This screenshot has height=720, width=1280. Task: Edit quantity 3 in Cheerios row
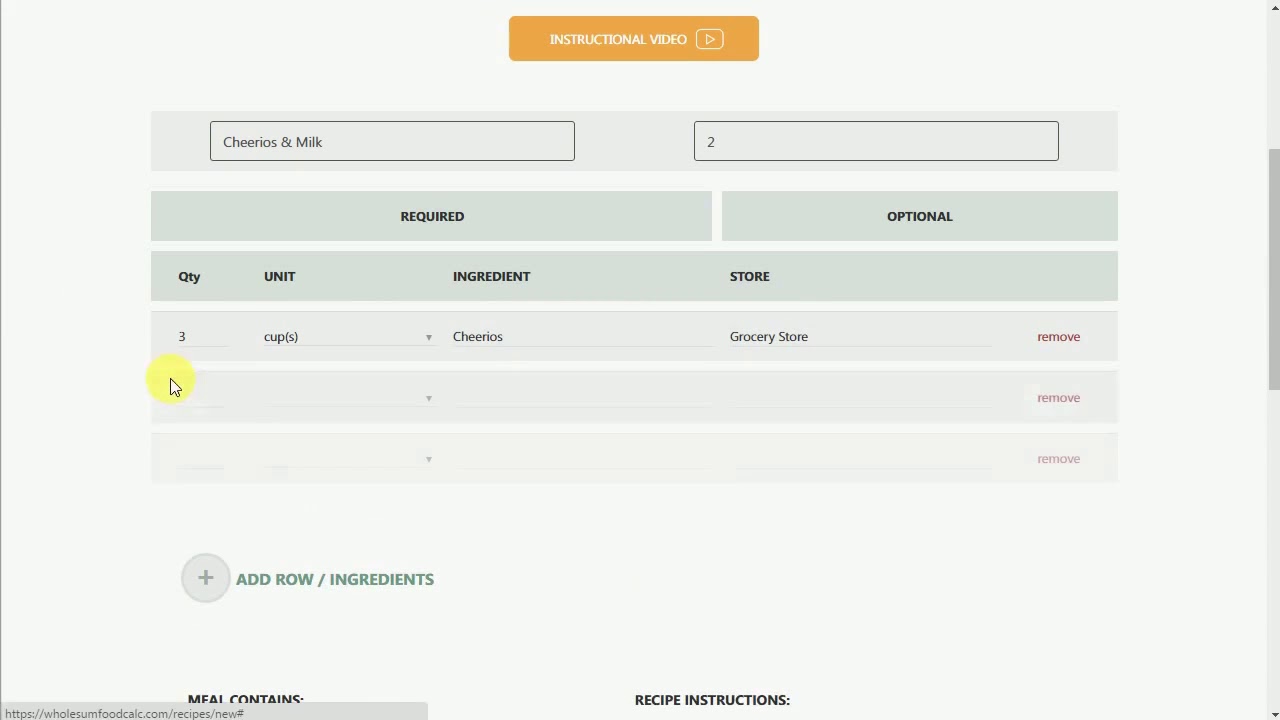click(x=203, y=337)
